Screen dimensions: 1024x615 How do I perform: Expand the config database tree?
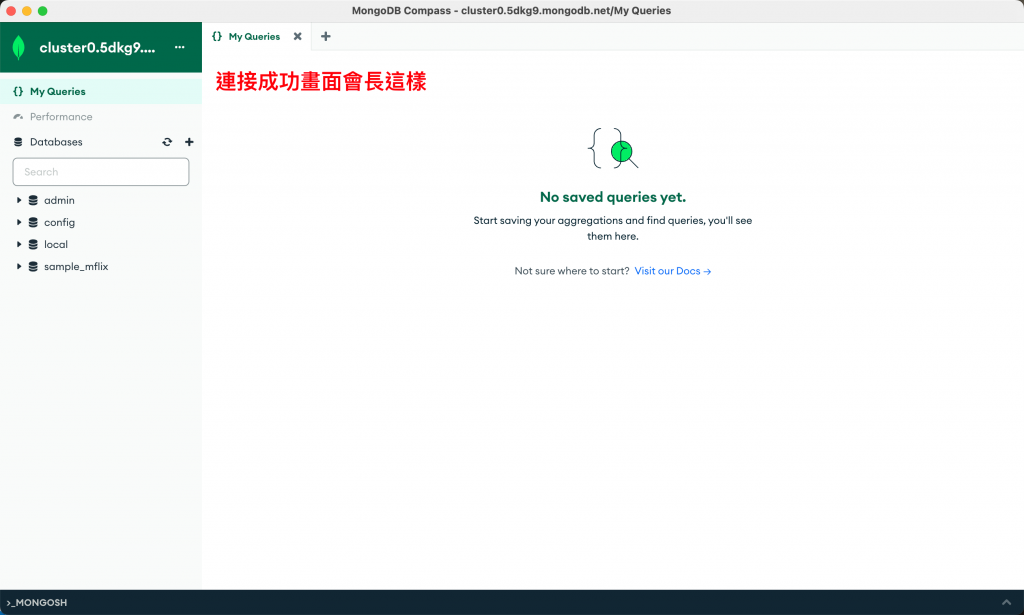(19, 223)
